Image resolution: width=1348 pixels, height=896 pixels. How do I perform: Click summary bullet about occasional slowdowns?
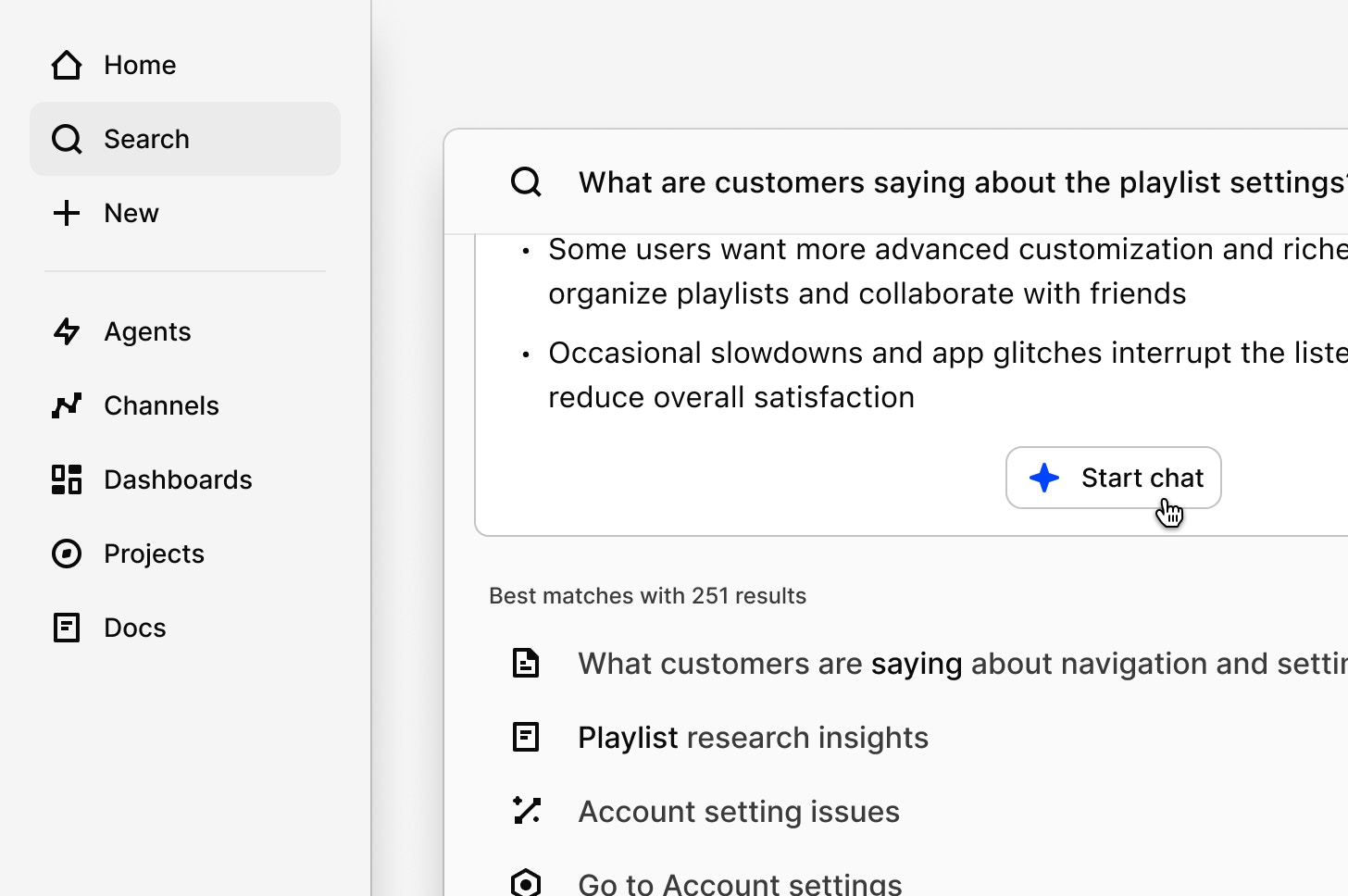[933, 375]
